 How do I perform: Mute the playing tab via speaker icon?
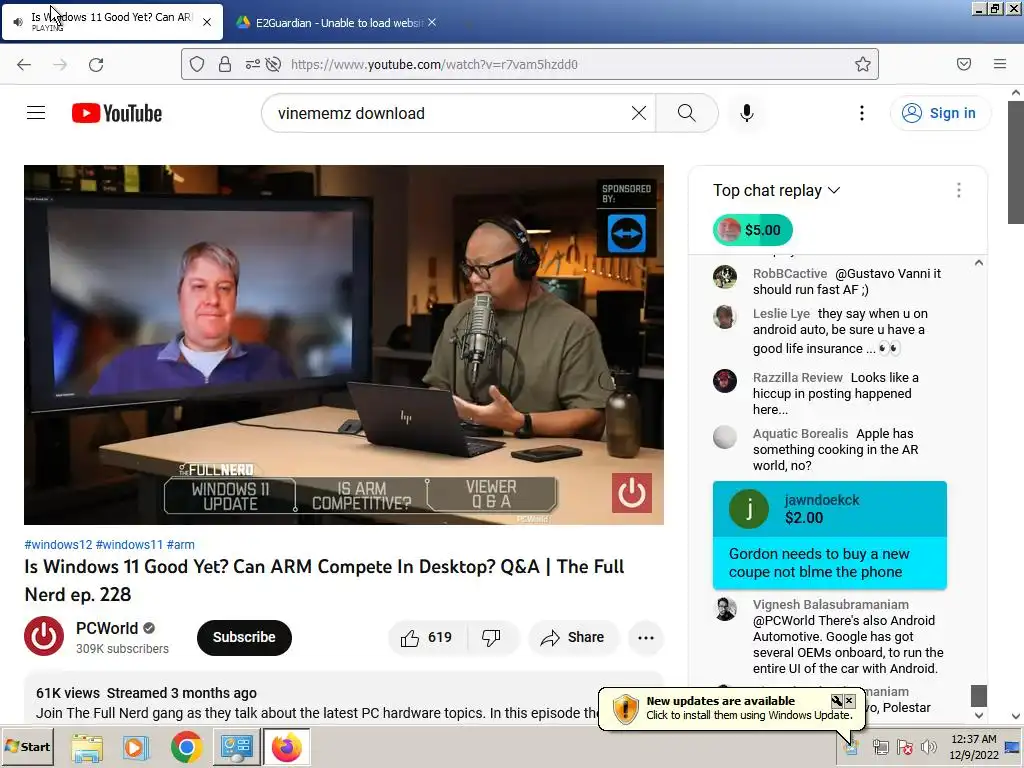(x=18, y=22)
